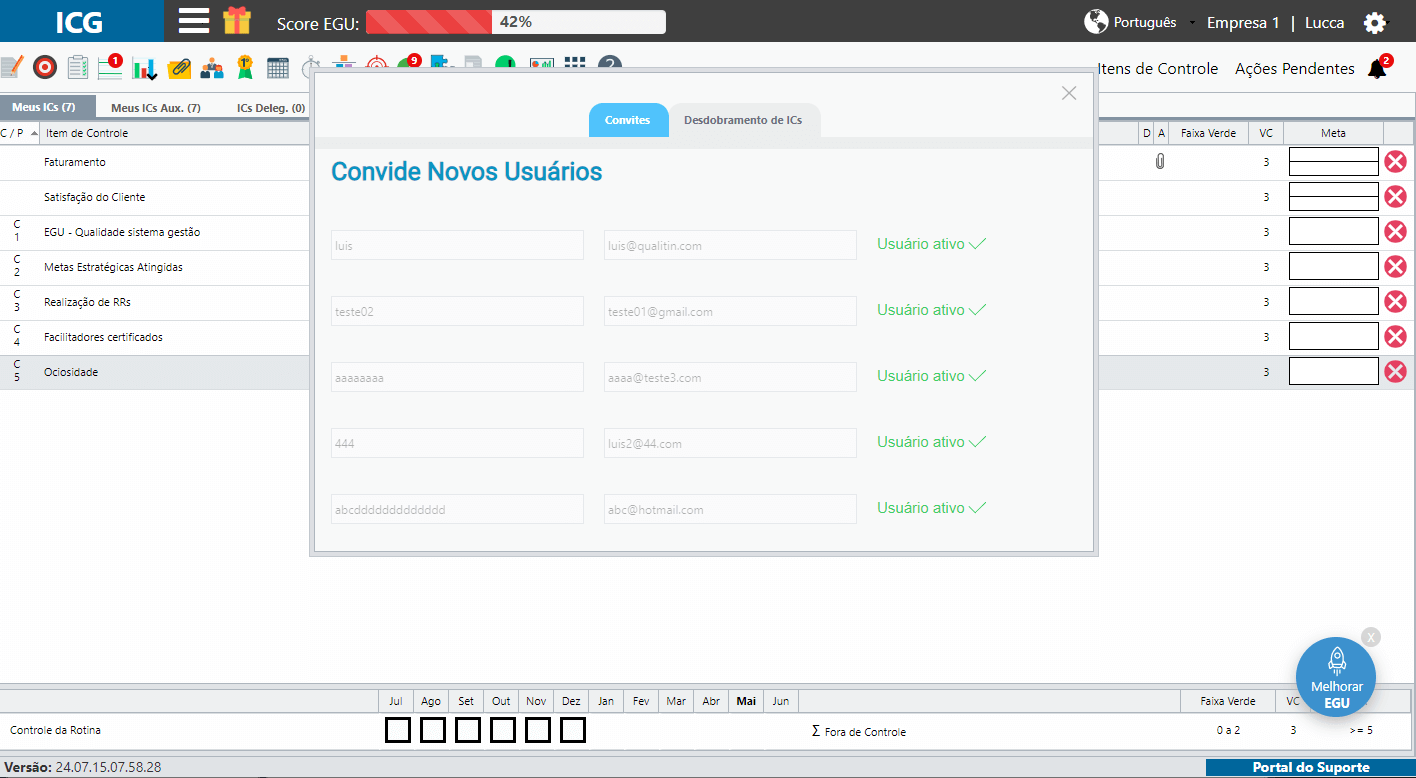
Task: Delete the Faturamento row
Action: 1395,161
